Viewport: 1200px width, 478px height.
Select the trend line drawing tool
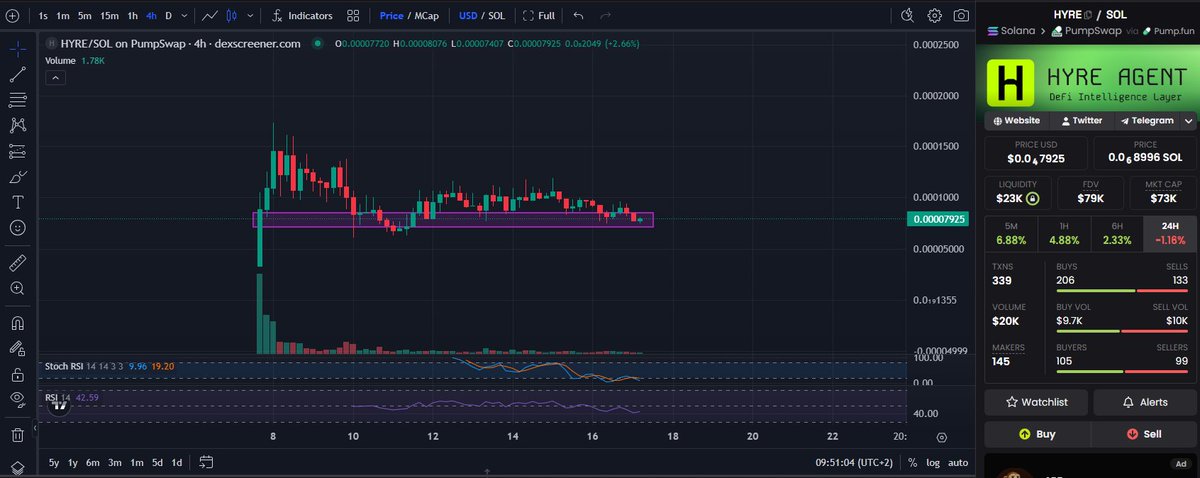pyautogui.click(x=17, y=73)
